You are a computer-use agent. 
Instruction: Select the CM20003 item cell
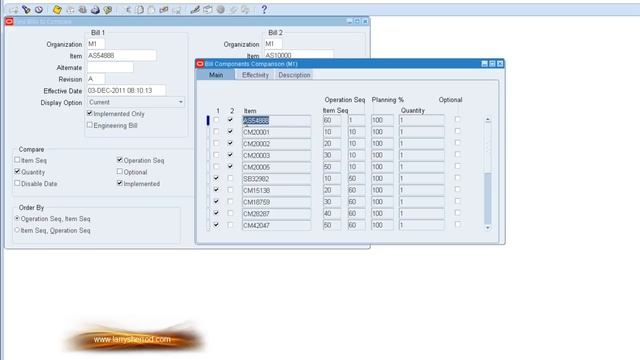point(276,156)
